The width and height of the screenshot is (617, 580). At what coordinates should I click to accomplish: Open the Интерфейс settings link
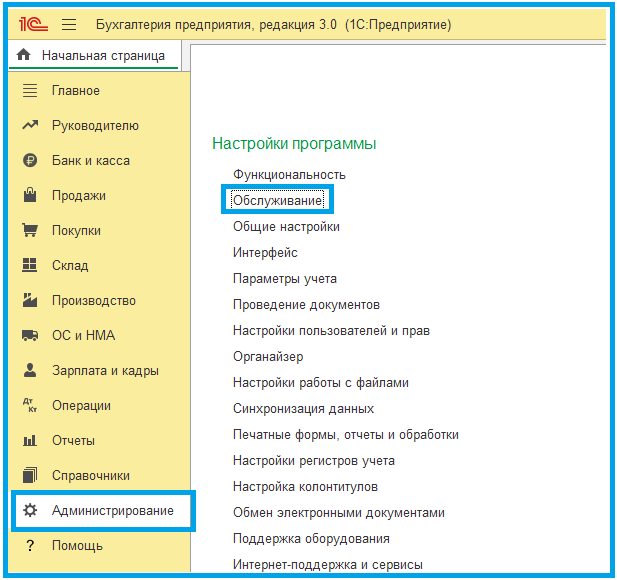[265, 253]
